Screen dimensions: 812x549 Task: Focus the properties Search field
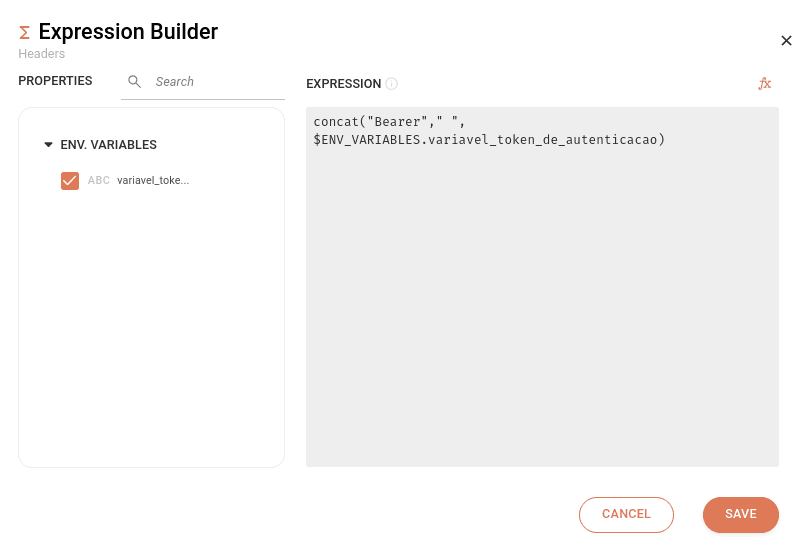click(x=215, y=82)
